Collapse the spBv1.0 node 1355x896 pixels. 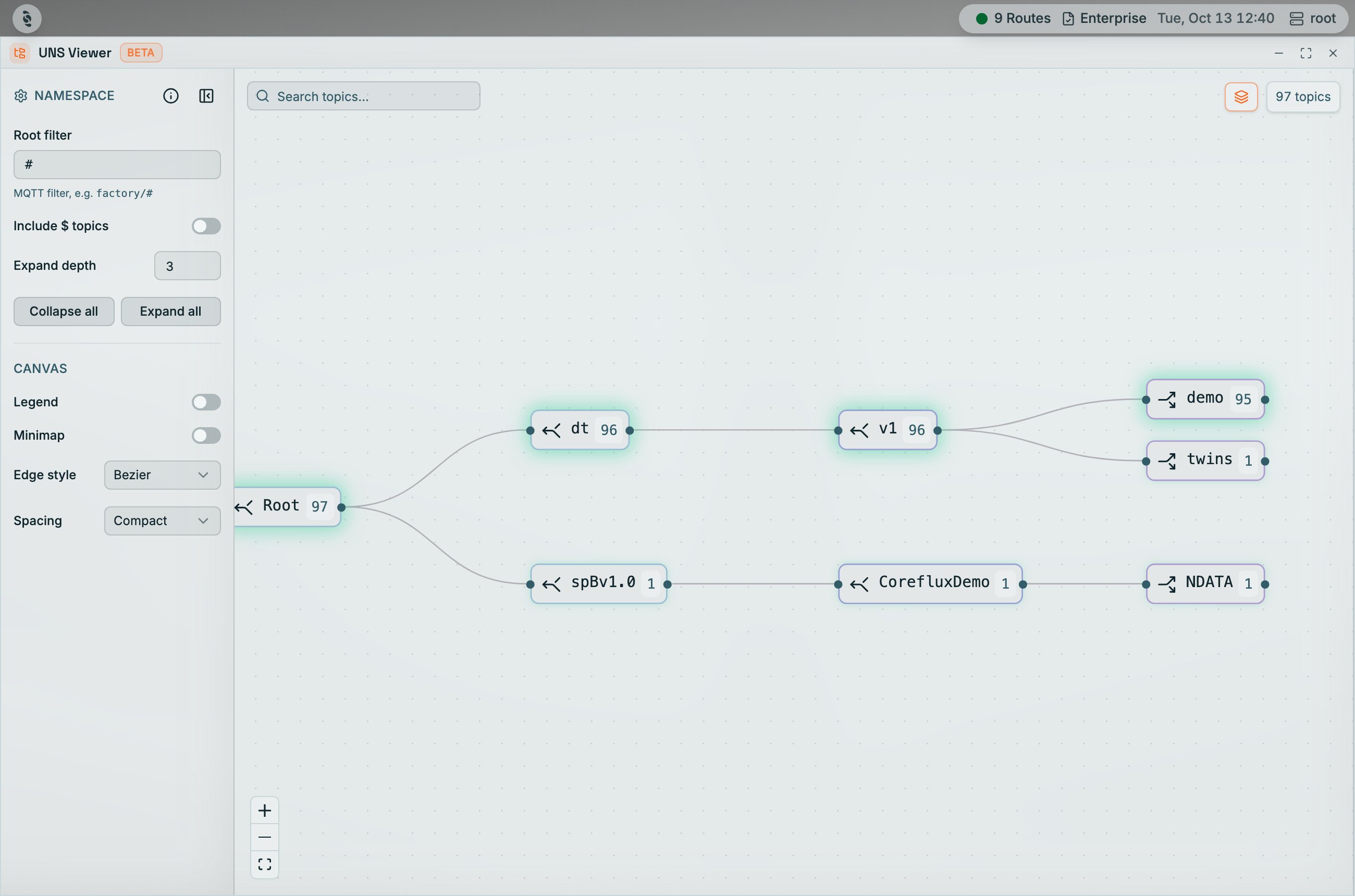click(x=551, y=584)
